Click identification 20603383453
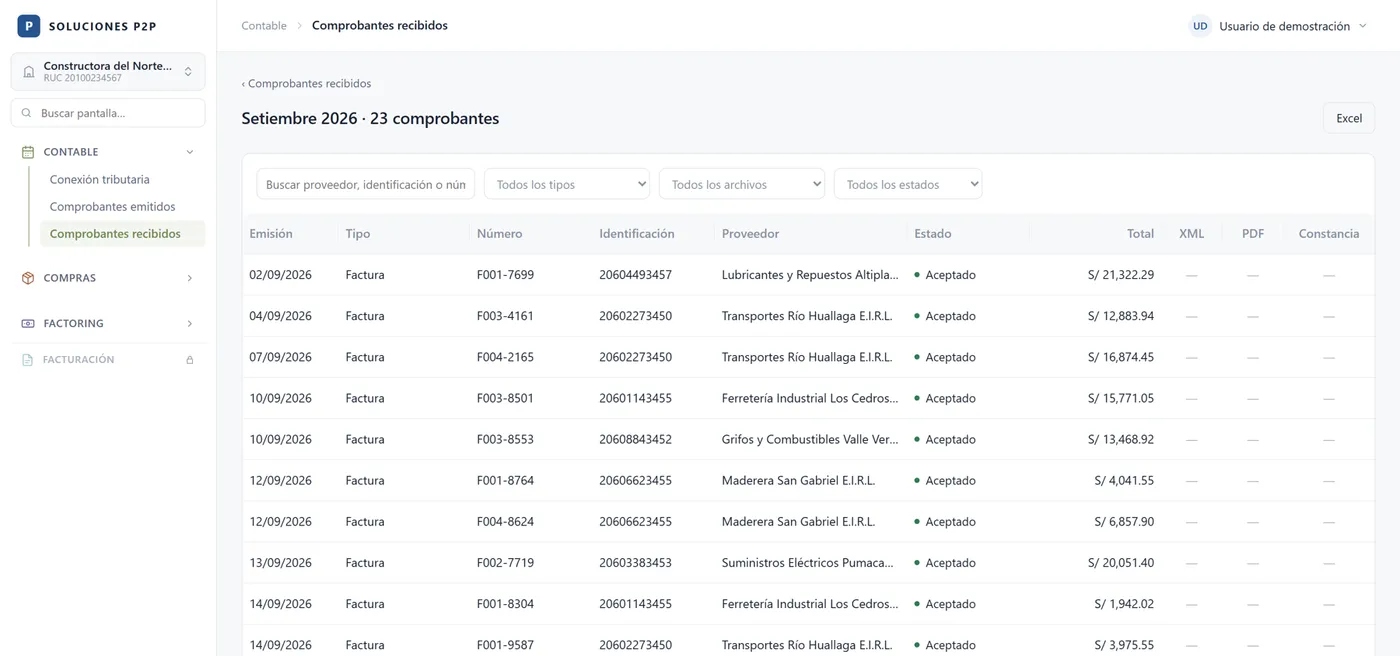The height and width of the screenshot is (656, 1400). [636, 563]
